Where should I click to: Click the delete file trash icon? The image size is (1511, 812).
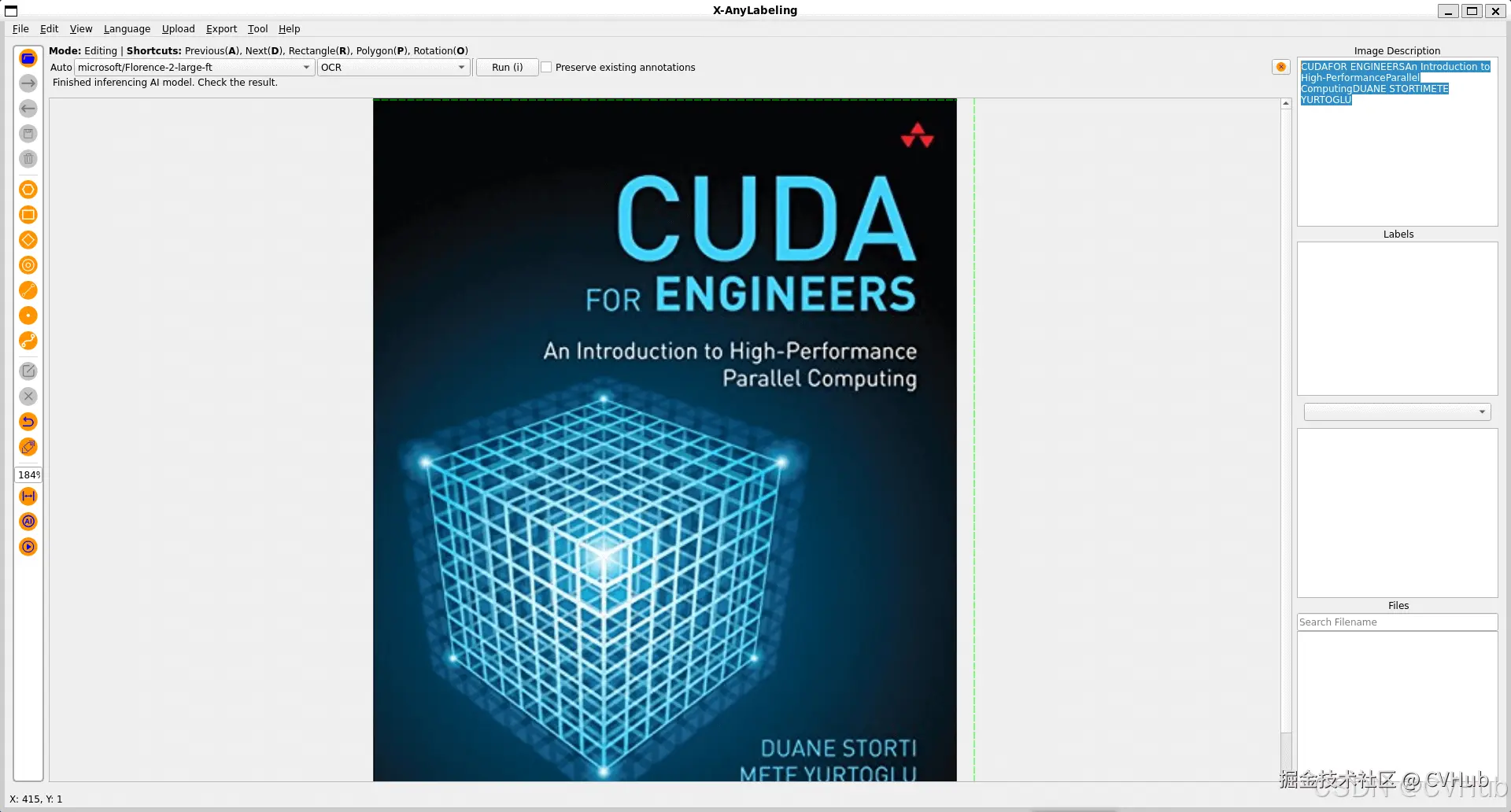tap(28, 159)
